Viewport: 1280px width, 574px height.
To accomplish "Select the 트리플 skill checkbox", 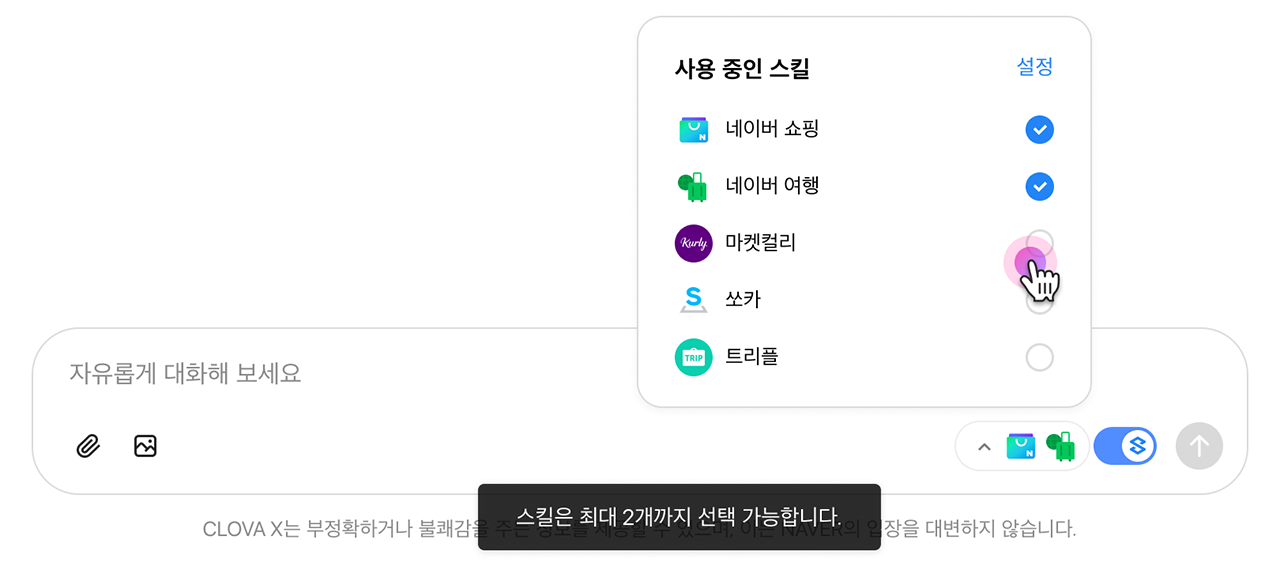I will [1039, 357].
